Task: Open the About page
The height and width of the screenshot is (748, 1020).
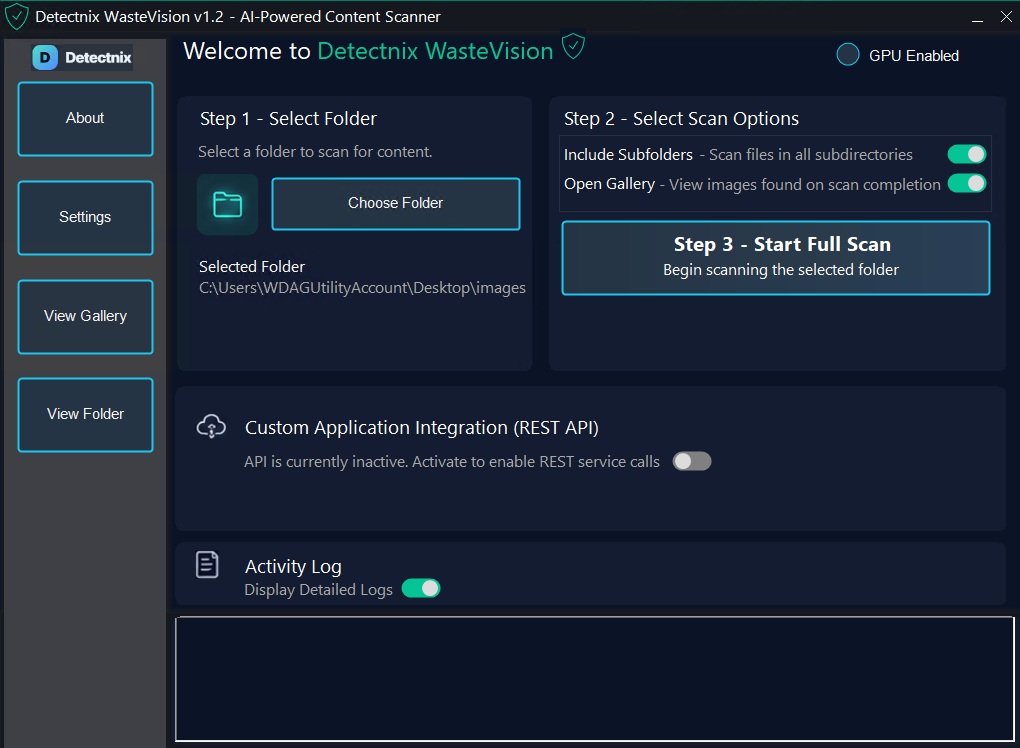Action: pos(85,119)
